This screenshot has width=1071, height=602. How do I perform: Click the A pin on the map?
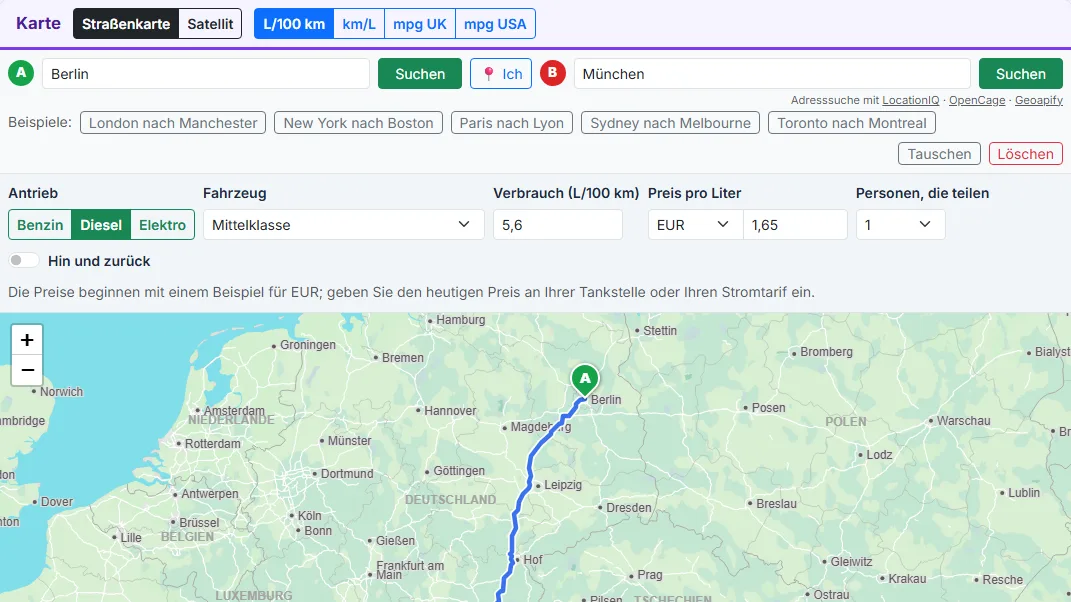(x=585, y=381)
